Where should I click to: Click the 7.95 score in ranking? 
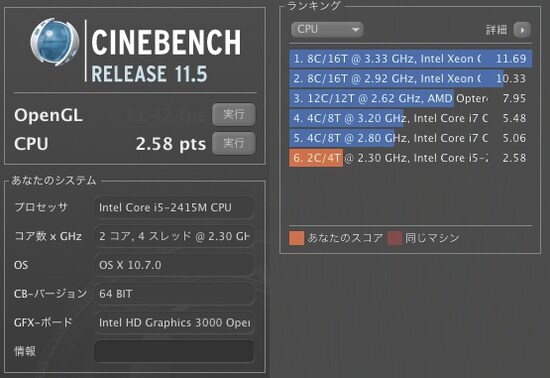click(x=514, y=98)
